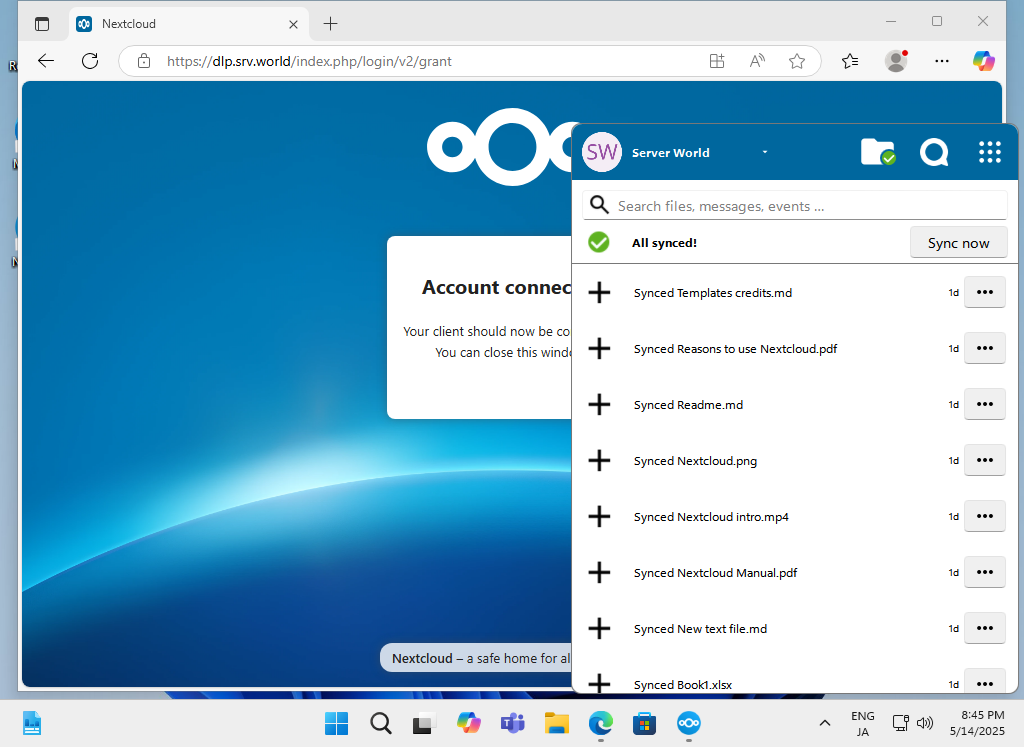View site information lock icon

(144, 61)
